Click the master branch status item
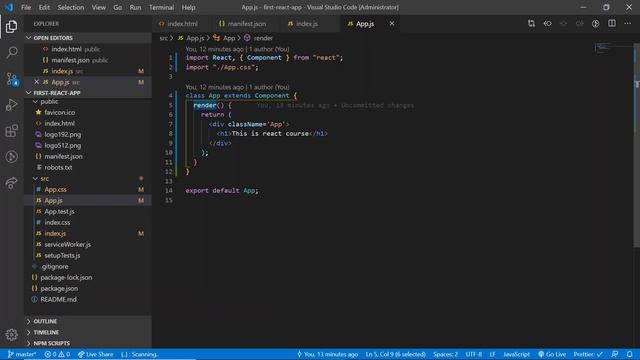 click(x=22, y=354)
